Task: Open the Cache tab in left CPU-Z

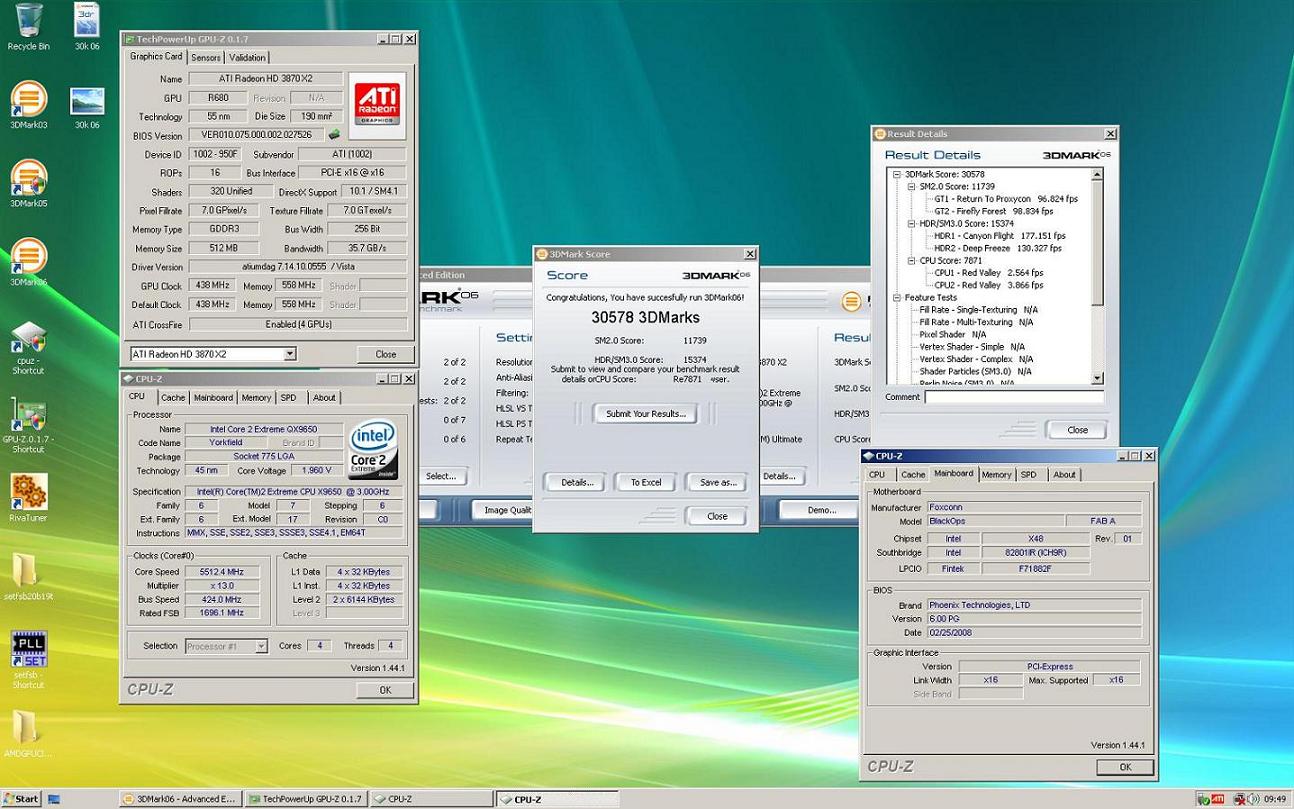Action: pyautogui.click(x=173, y=398)
